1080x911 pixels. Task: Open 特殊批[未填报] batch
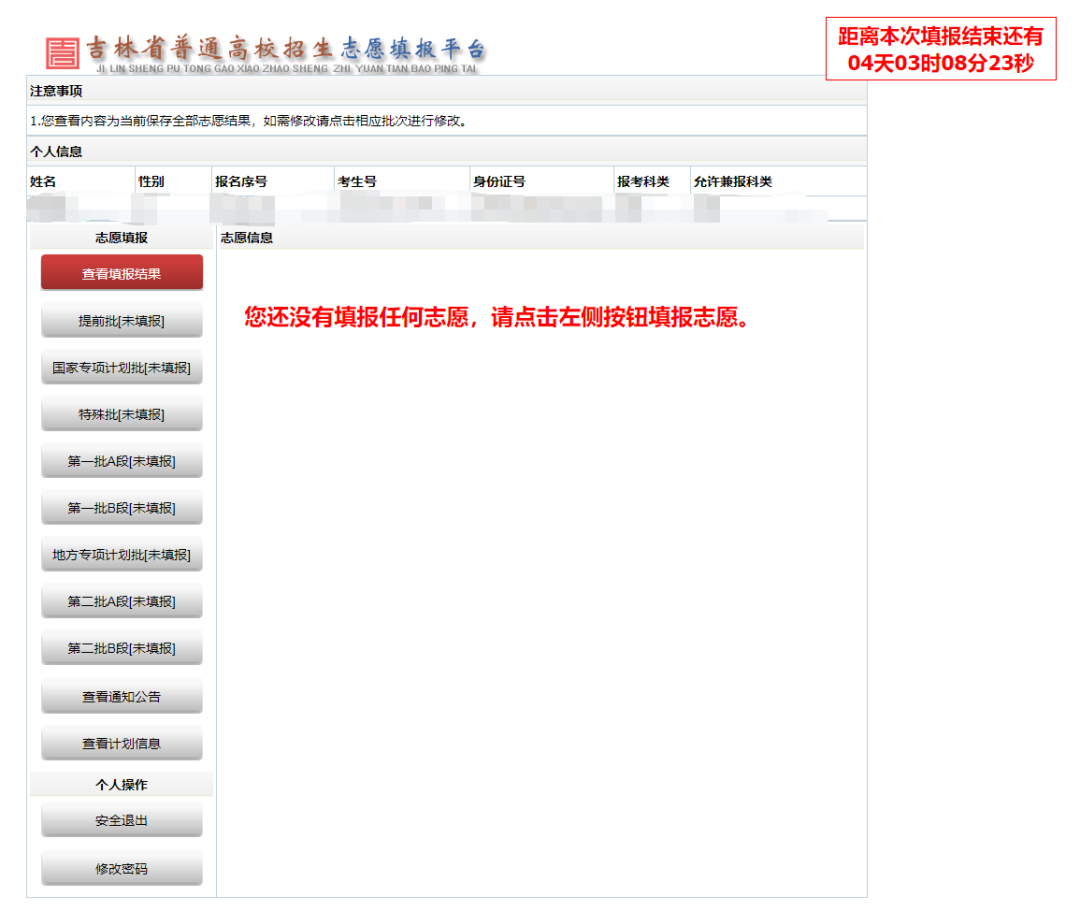(x=121, y=414)
